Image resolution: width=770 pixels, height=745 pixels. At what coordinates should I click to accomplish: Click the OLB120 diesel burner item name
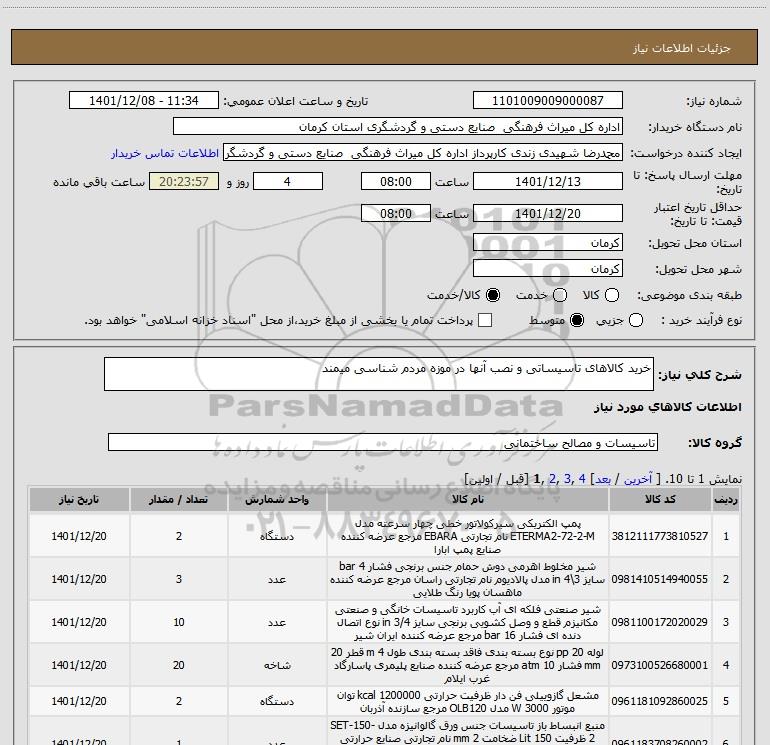(468, 702)
